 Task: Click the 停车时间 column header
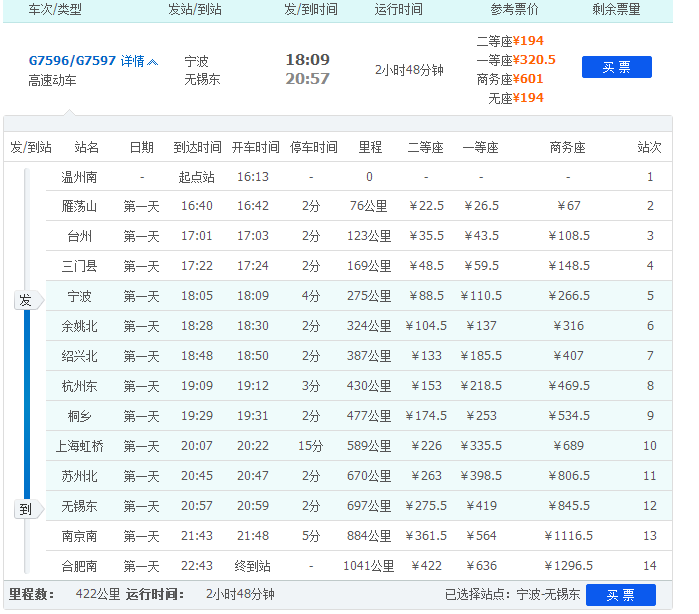(313, 147)
